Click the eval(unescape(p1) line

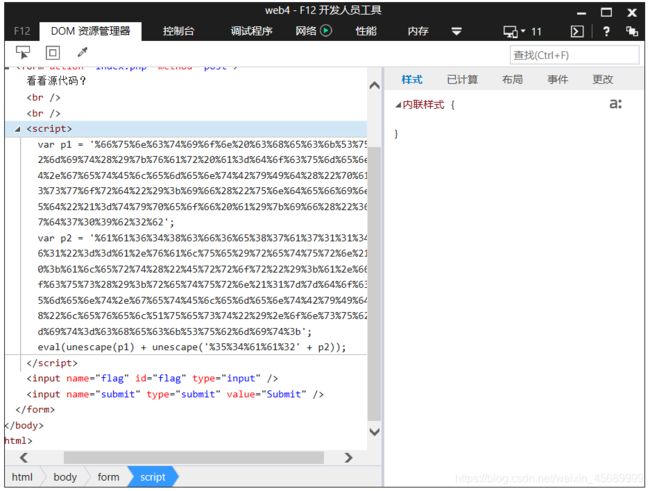[x=192, y=347]
